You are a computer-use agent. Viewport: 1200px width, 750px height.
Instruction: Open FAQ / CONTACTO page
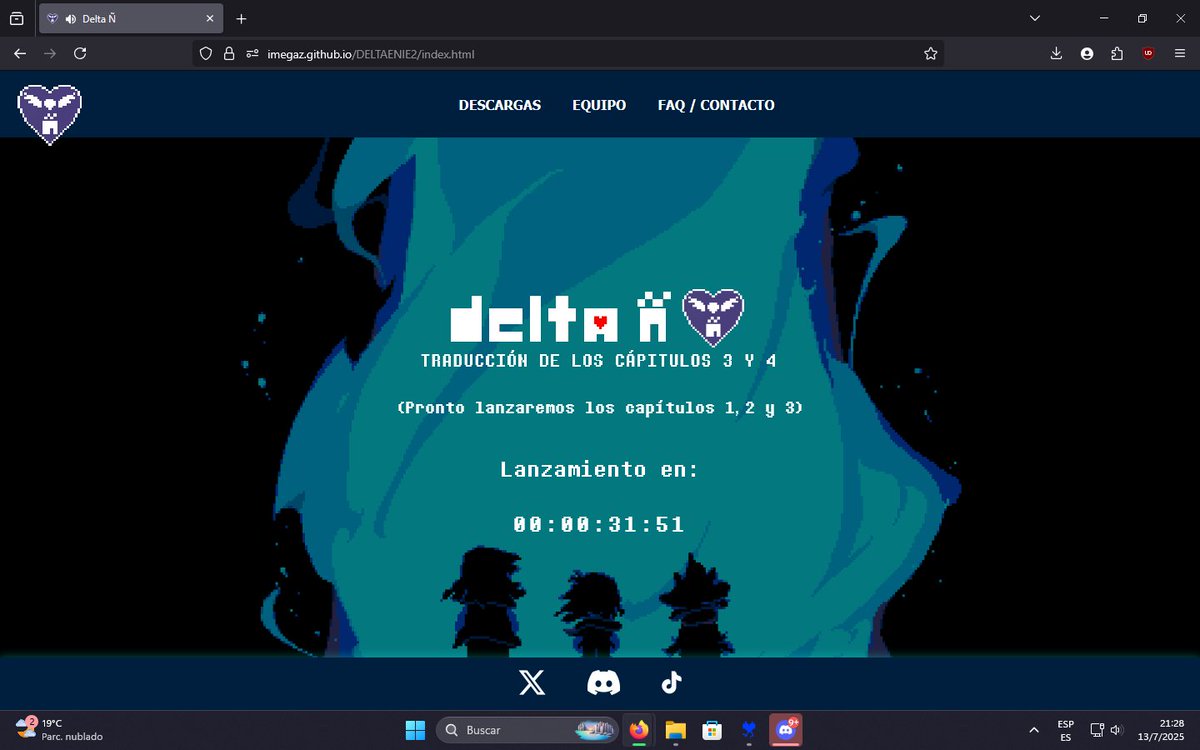pyautogui.click(x=716, y=105)
